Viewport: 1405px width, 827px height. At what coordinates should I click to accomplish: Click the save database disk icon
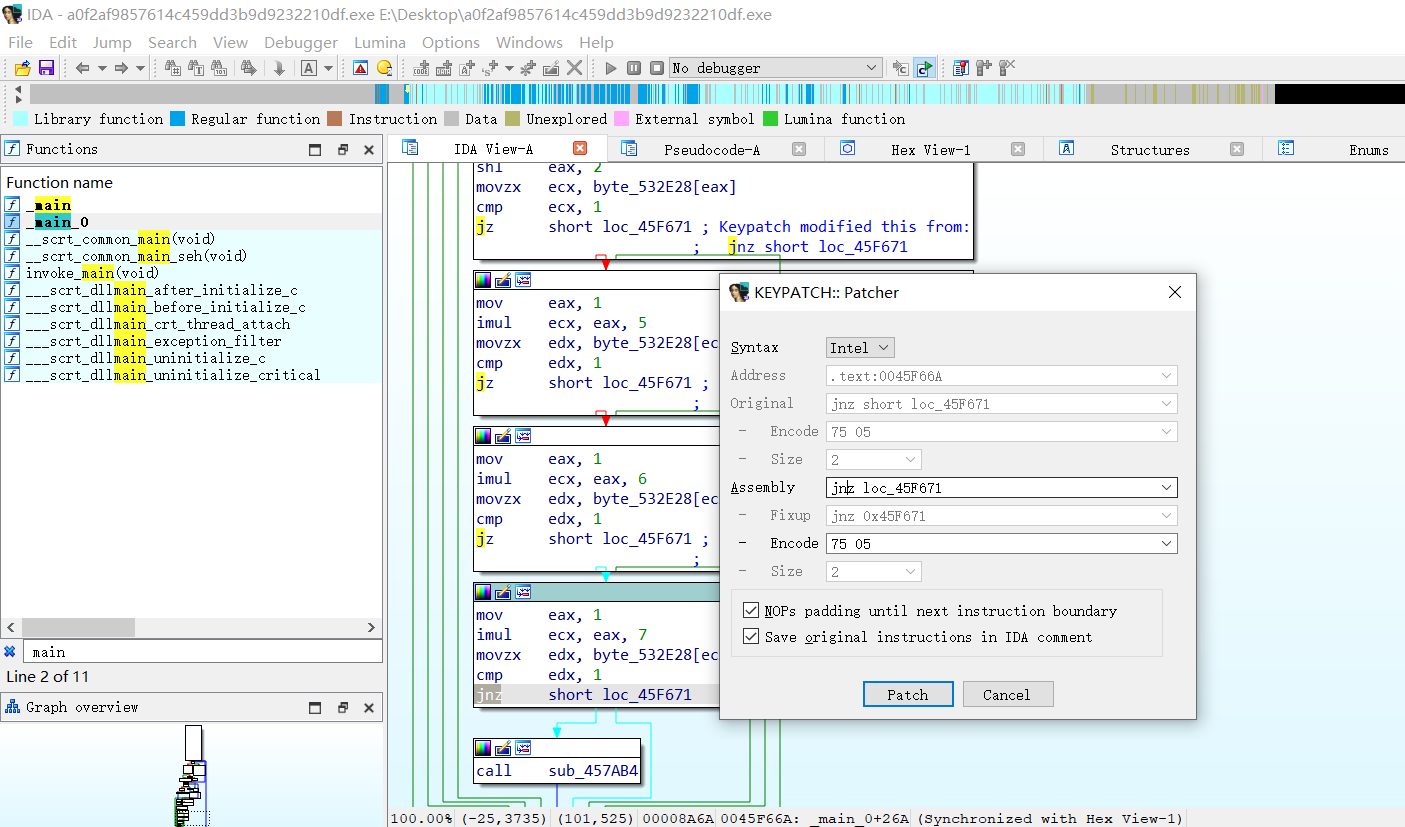(46, 68)
